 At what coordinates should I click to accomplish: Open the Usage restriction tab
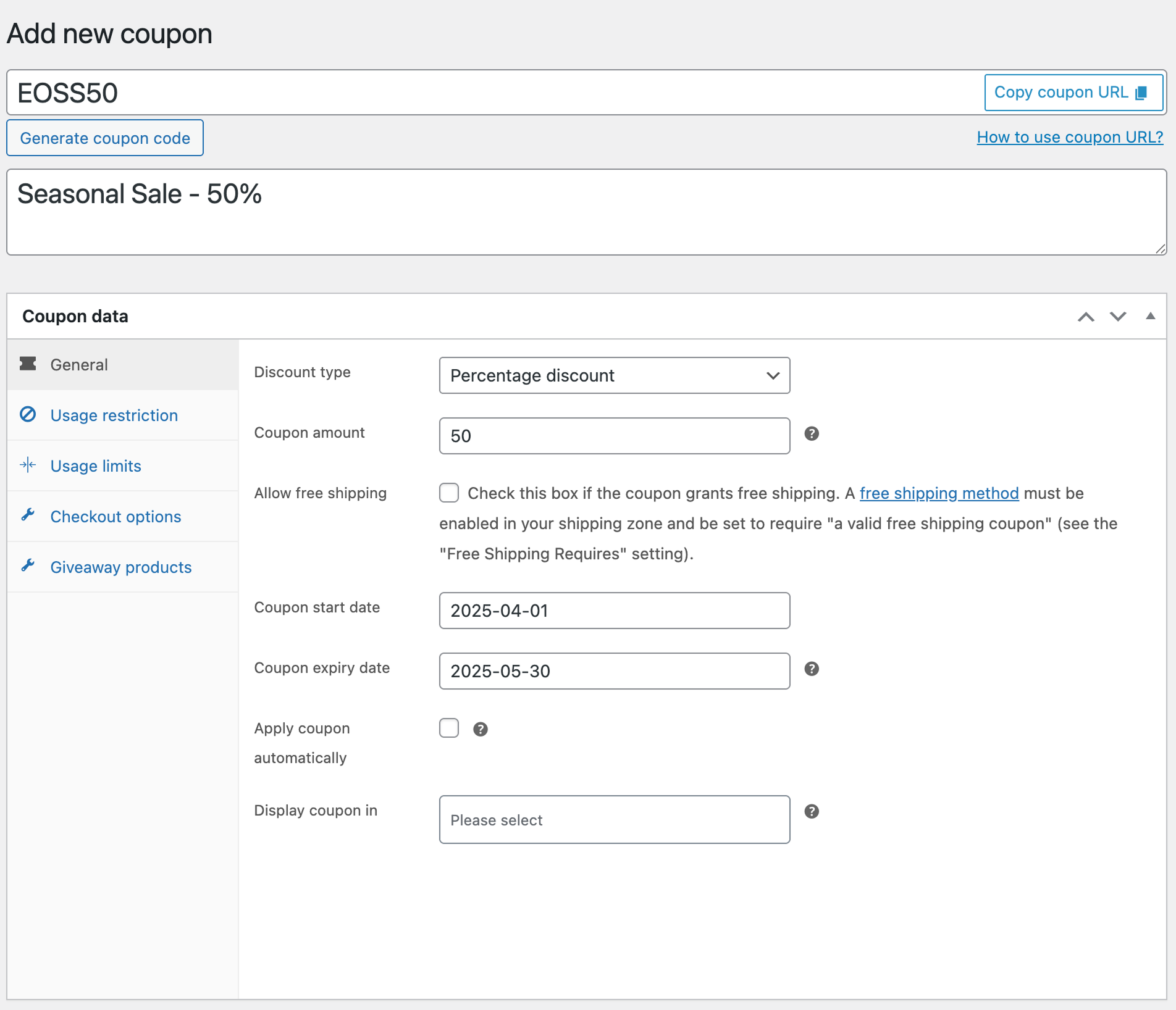[122, 415]
